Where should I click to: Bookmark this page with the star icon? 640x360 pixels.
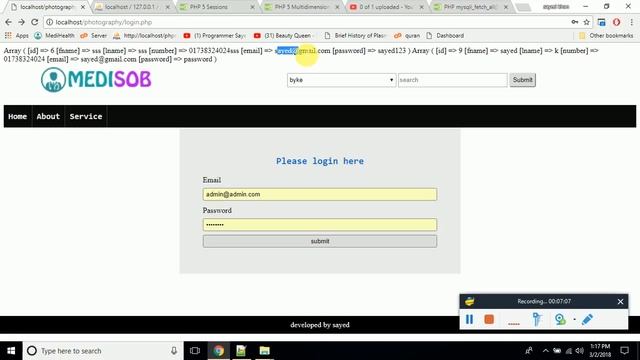click(x=587, y=22)
